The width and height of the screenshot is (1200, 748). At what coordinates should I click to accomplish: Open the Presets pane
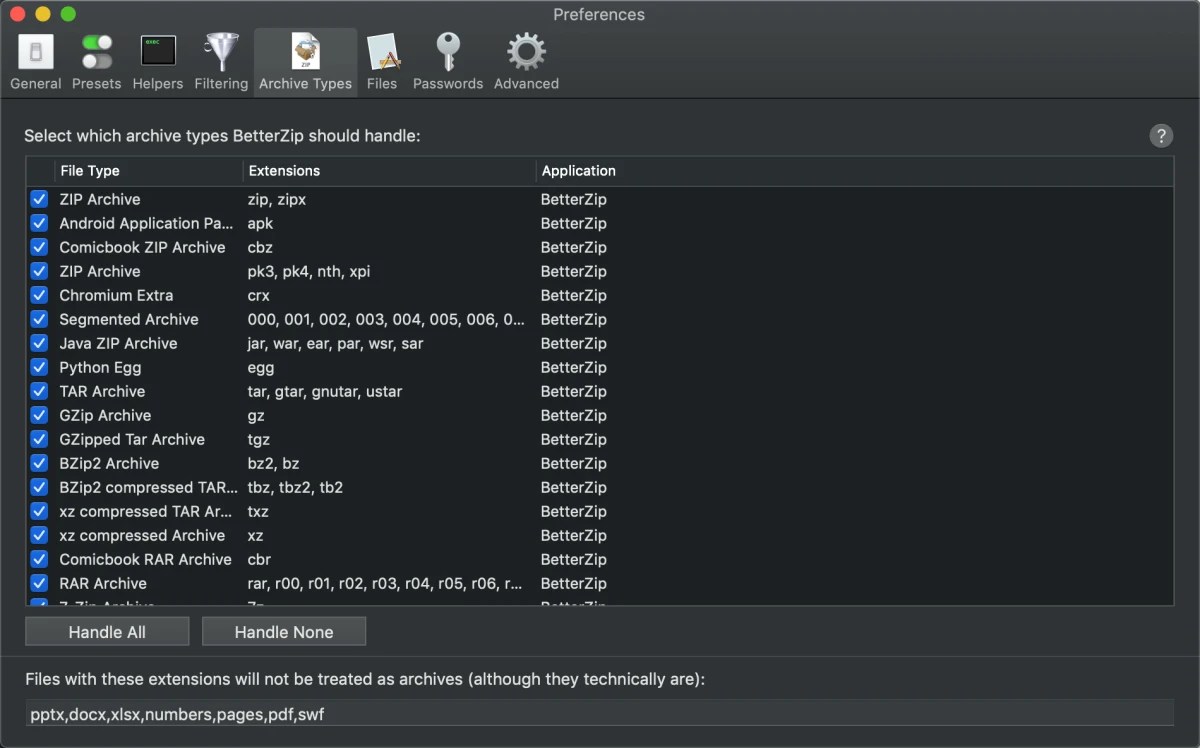click(x=97, y=62)
